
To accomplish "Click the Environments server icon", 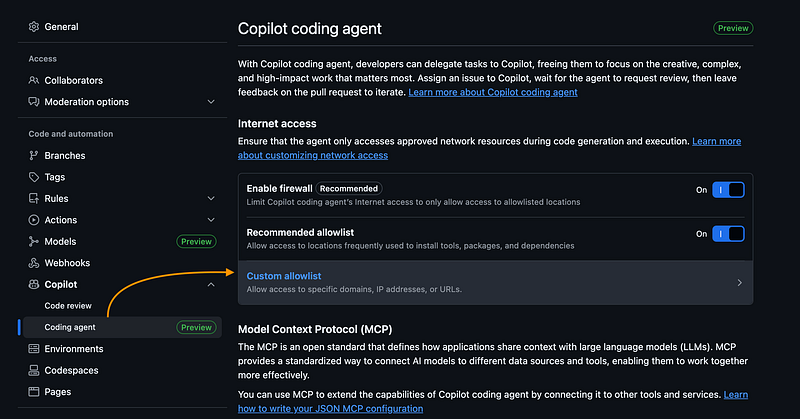I will (34, 349).
